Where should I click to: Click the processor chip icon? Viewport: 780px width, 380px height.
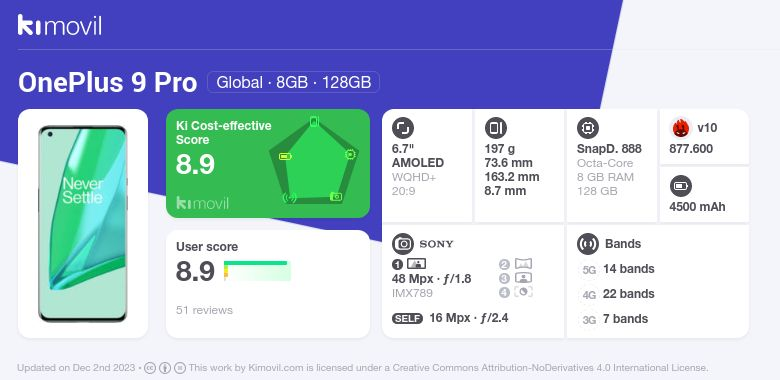coord(588,128)
